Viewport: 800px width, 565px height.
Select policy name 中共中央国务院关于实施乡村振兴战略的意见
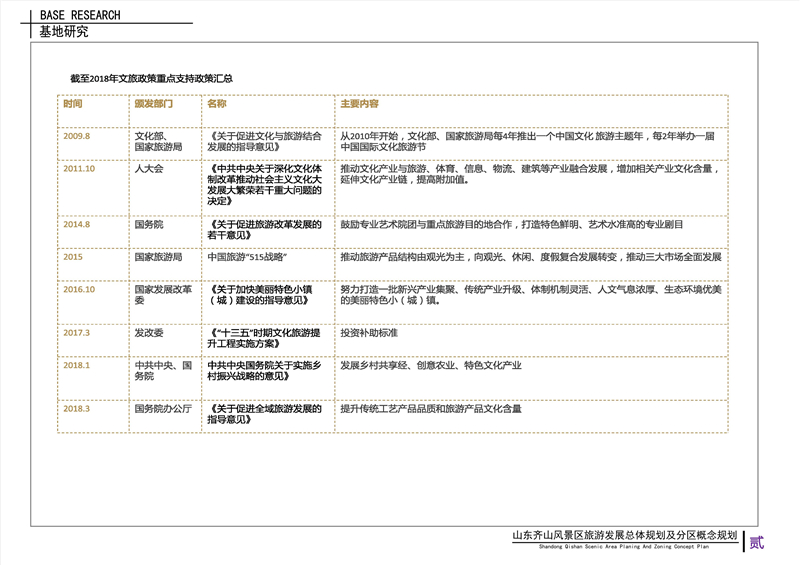point(264,371)
